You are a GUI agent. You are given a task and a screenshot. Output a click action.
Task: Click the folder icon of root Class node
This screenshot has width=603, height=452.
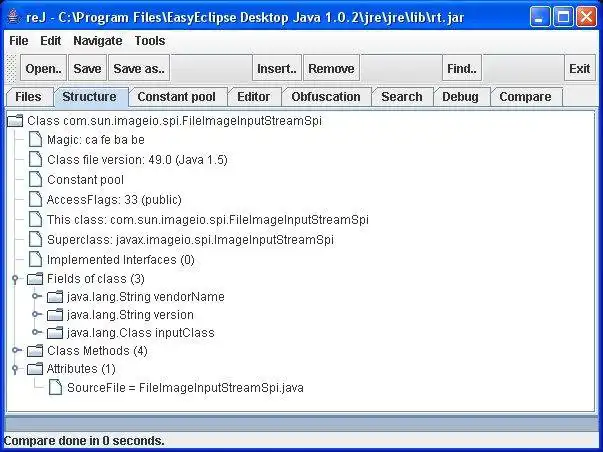(x=15, y=121)
